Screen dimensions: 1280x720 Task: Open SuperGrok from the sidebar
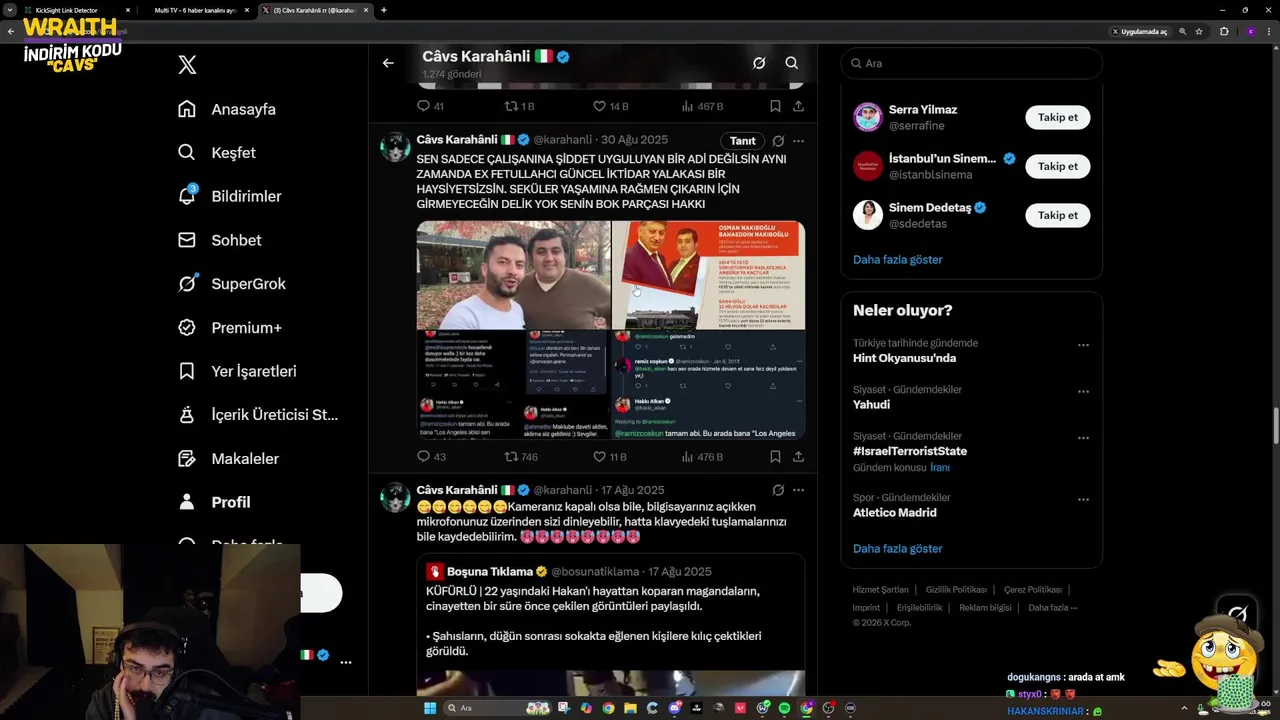tap(232, 284)
